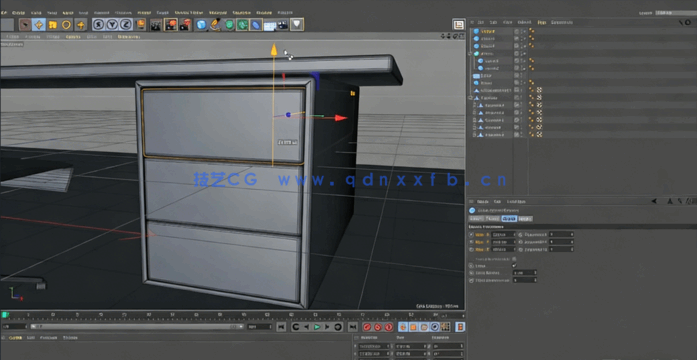Toggle position keyframe recording

[x=403, y=327]
